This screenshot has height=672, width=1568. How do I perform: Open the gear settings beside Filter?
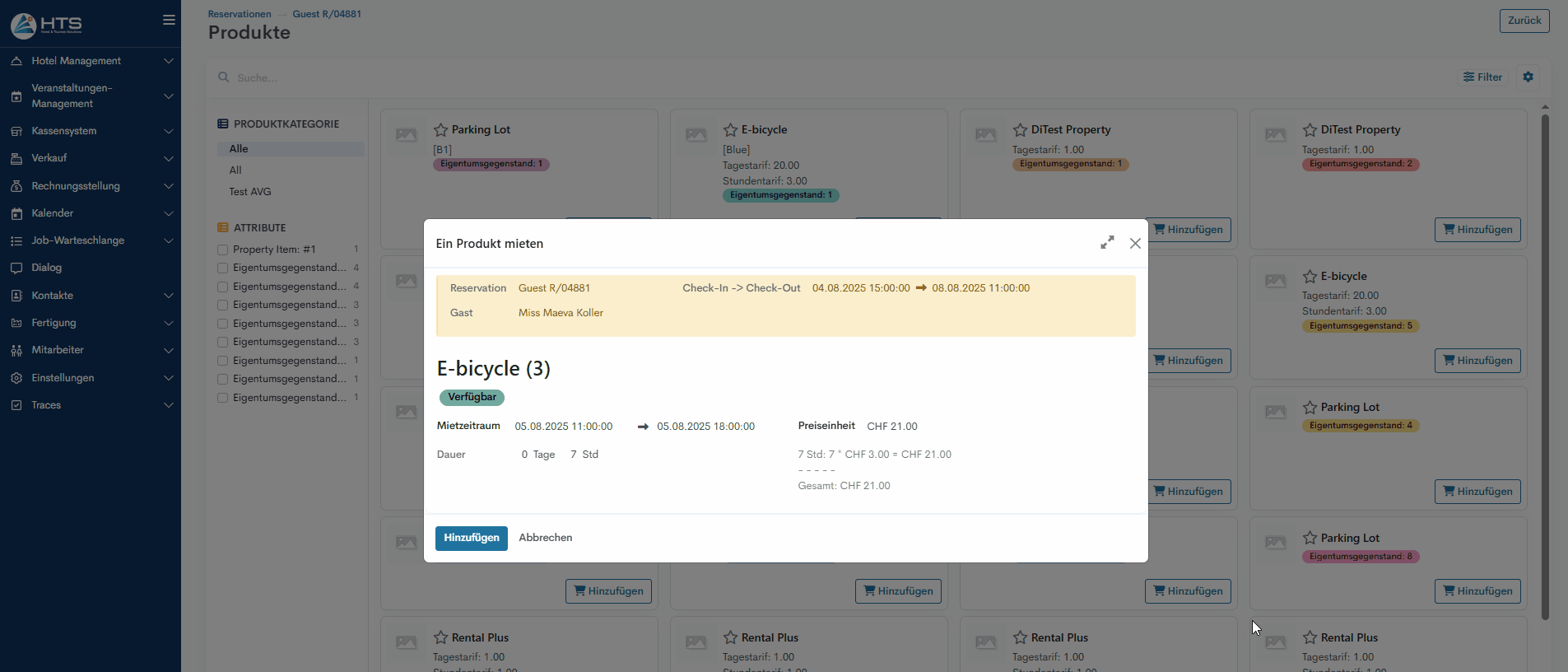tap(1528, 77)
